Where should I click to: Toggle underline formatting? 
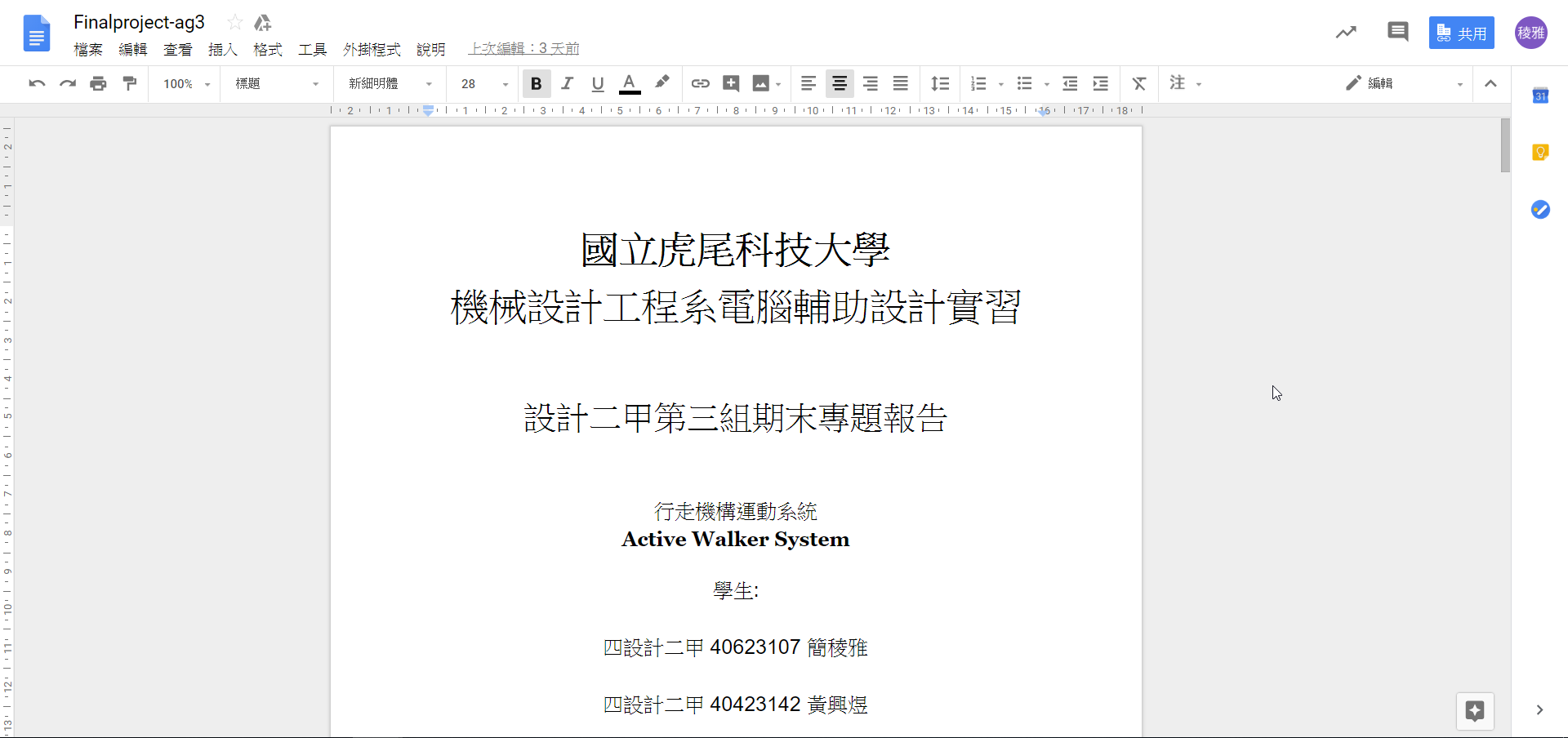tap(598, 83)
